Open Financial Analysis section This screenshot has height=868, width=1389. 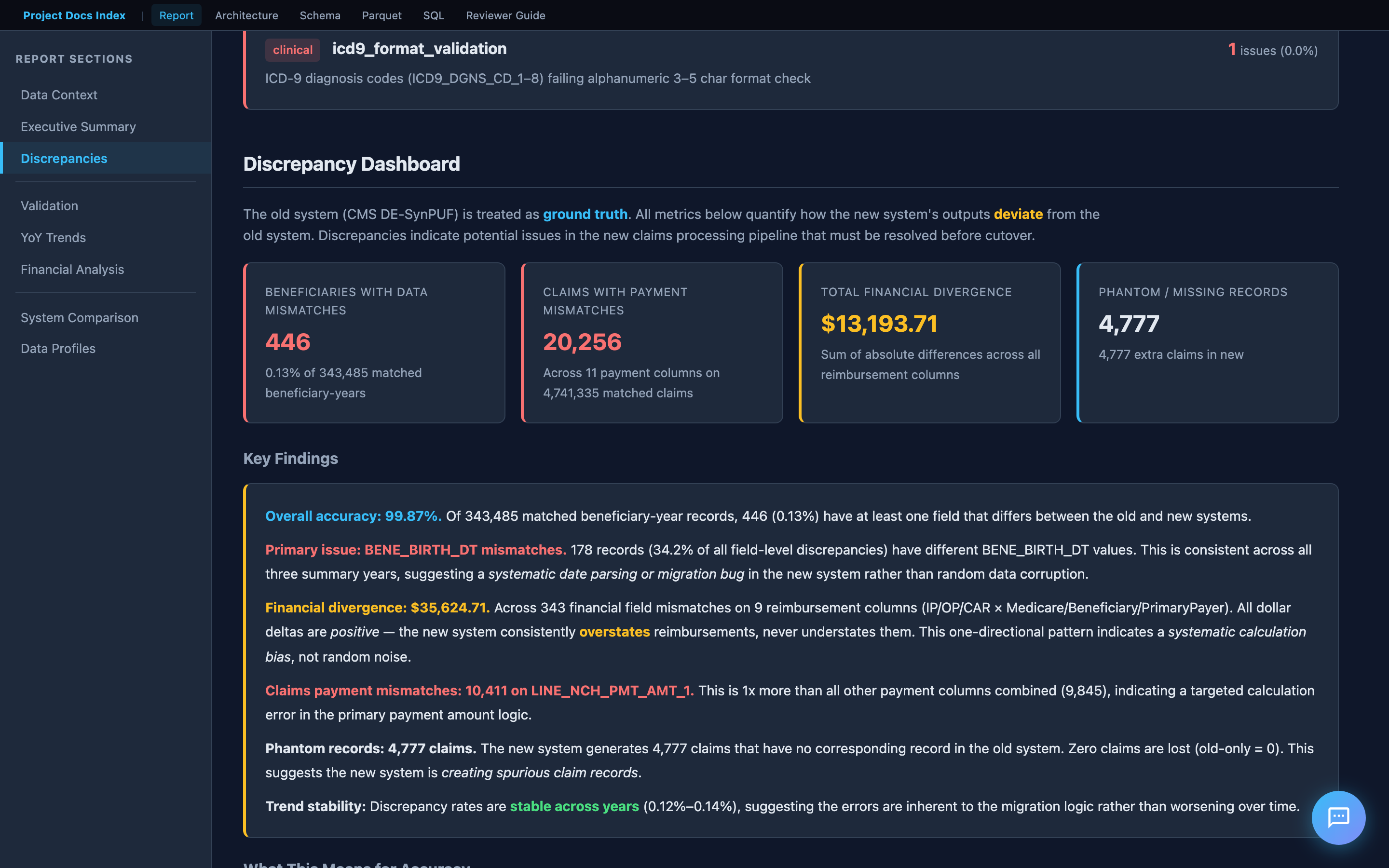(x=72, y=269)
